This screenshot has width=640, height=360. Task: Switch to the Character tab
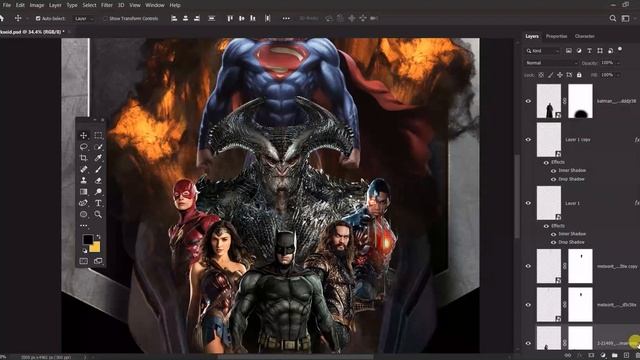[x=584, y=36]
